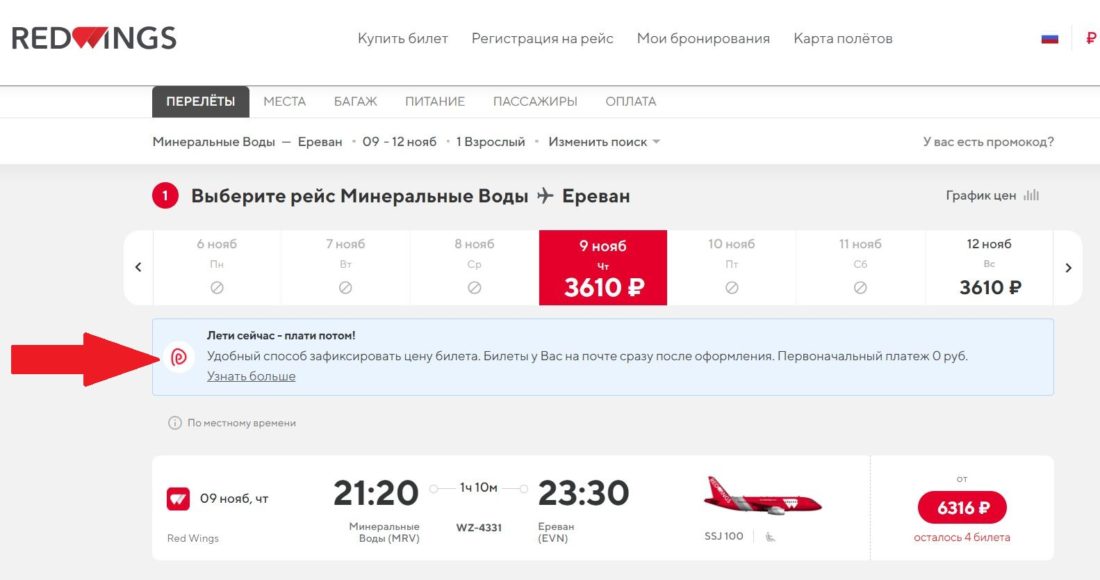This screenshot has height=580, width=1100.
Task: Click the left arrow to view earlier dates
Action: pyautogui.click(x=138, y=267)
